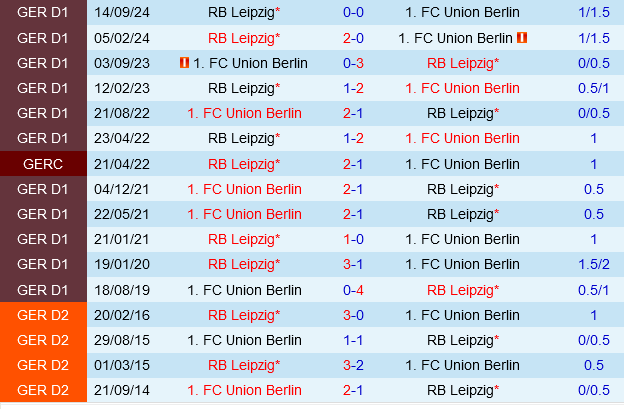
Task: Click RB Leipzig home team on 14/09/24
Action: pyautogui.click(x=244, y=12)
